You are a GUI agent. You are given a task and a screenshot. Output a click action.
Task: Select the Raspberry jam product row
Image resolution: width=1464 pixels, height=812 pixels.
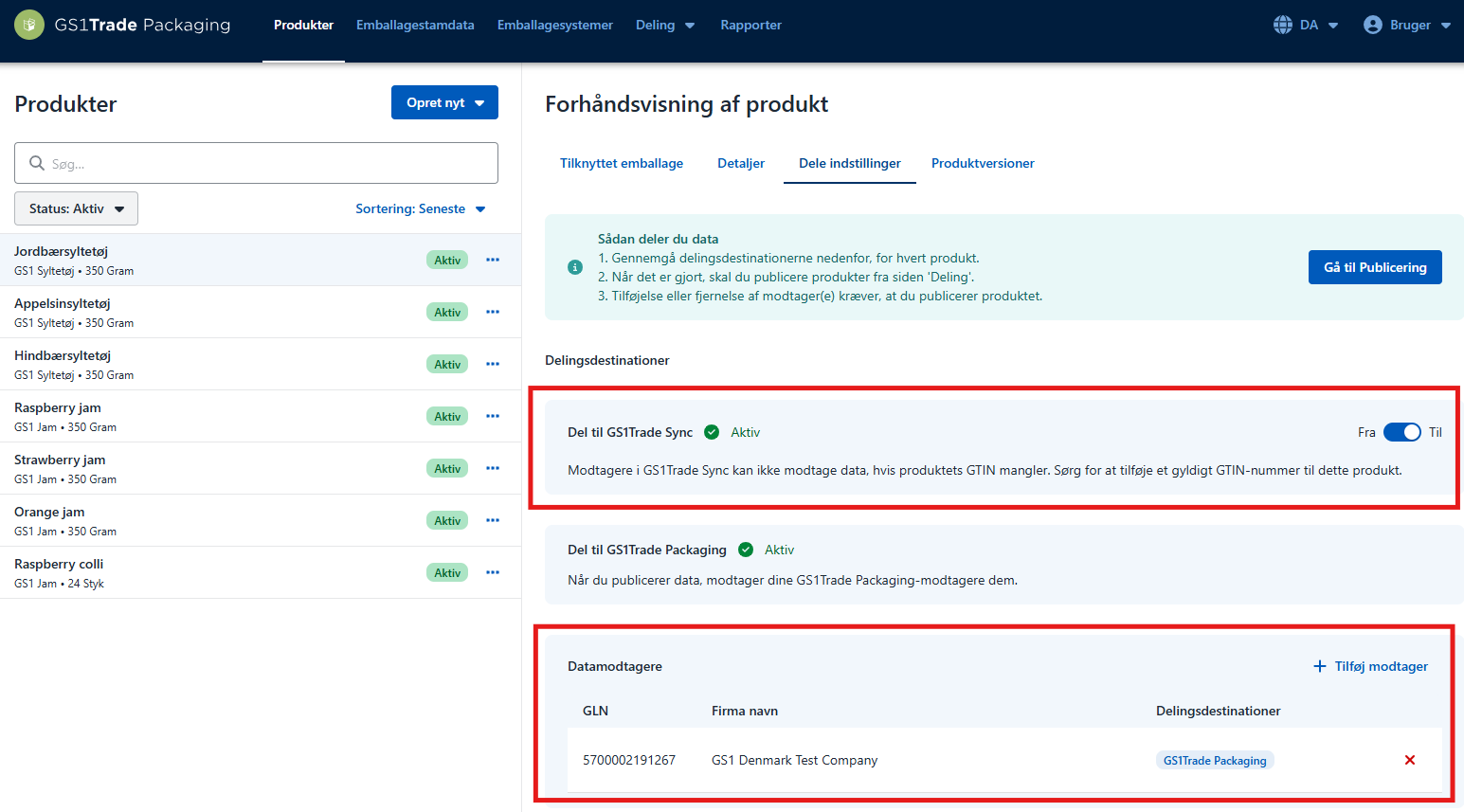(x=261, y=416)
